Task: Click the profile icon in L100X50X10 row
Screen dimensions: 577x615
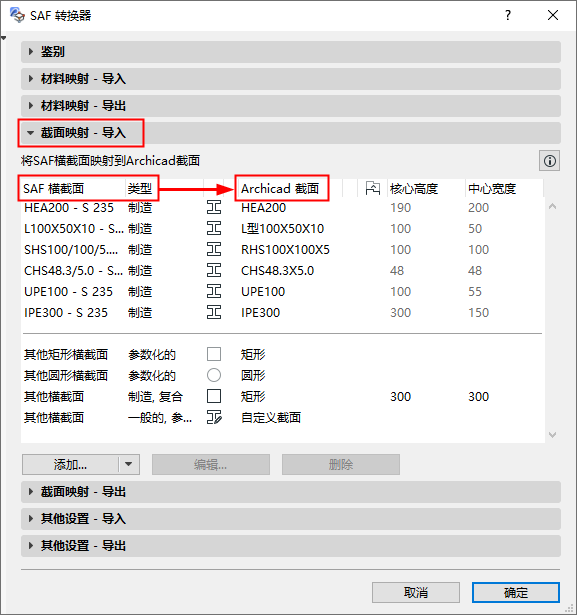Action: [x=214, y=229]
